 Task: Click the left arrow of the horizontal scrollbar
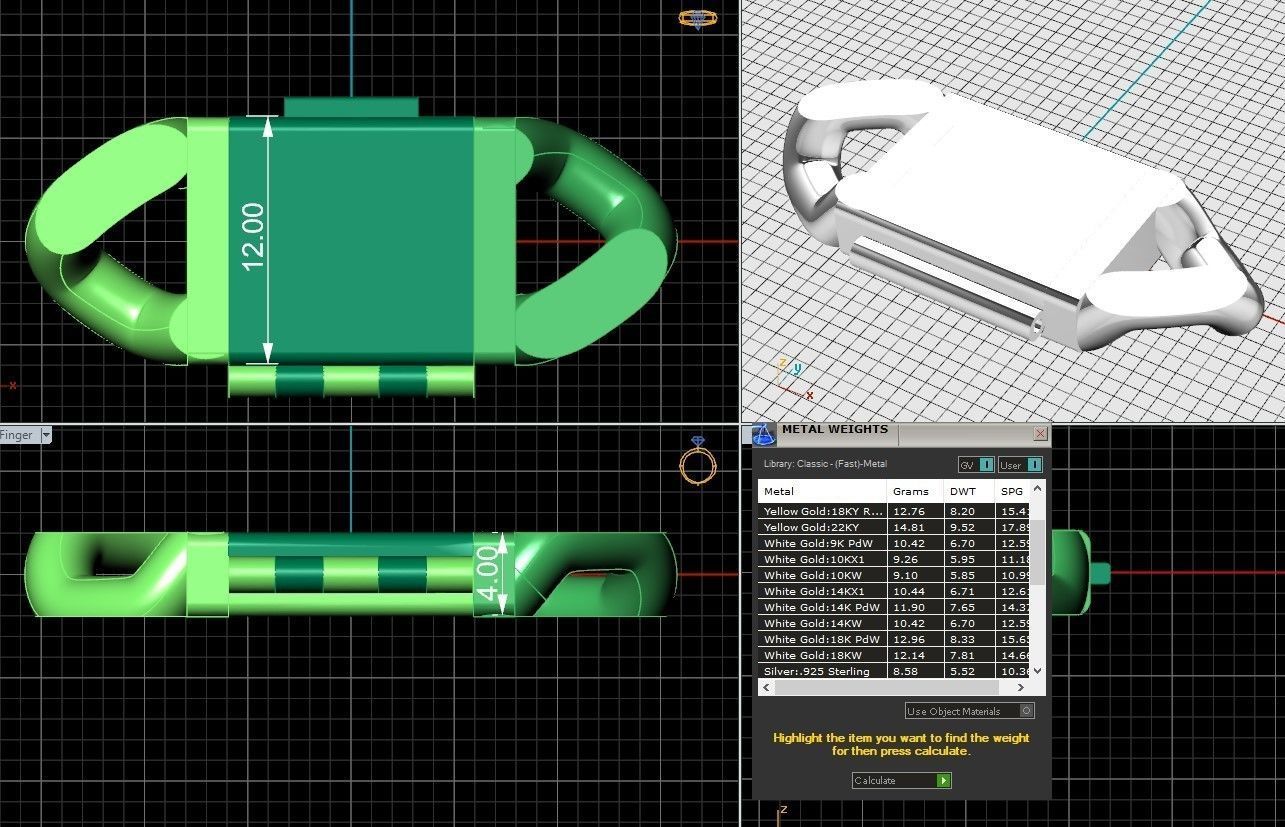tap(767, 687)
